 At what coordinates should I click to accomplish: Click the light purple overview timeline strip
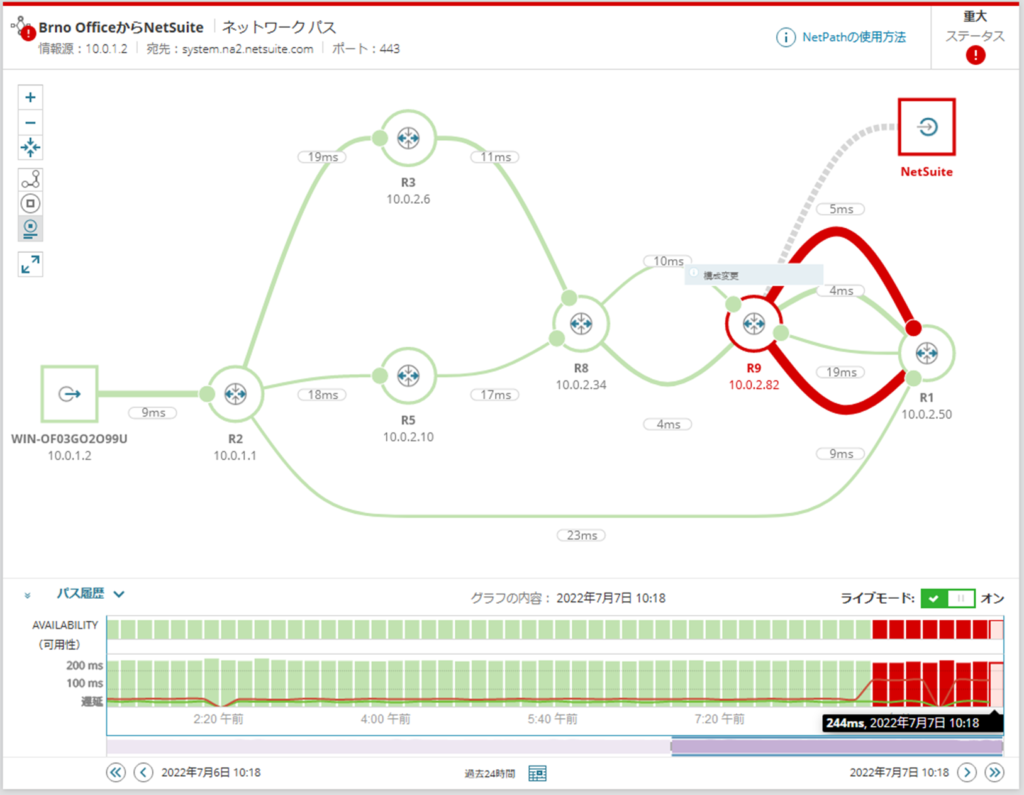[389, 747]
